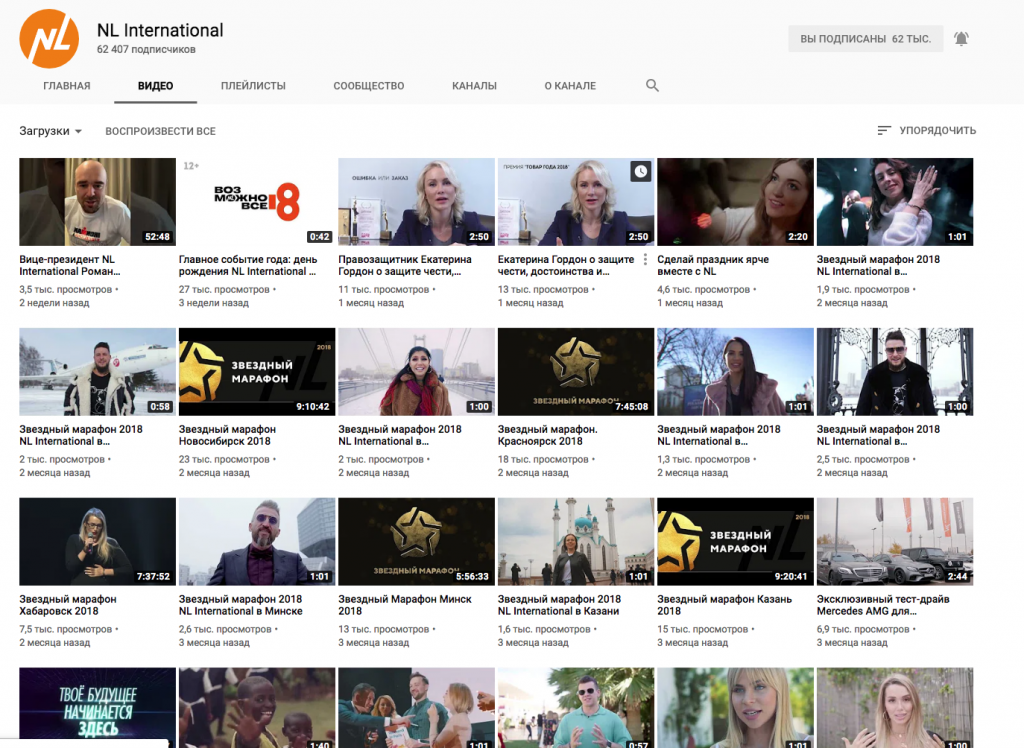This screenshot has height=748, width=1024.
Task: Open the Упорядочить sort menu
Action: coord(926,131)
